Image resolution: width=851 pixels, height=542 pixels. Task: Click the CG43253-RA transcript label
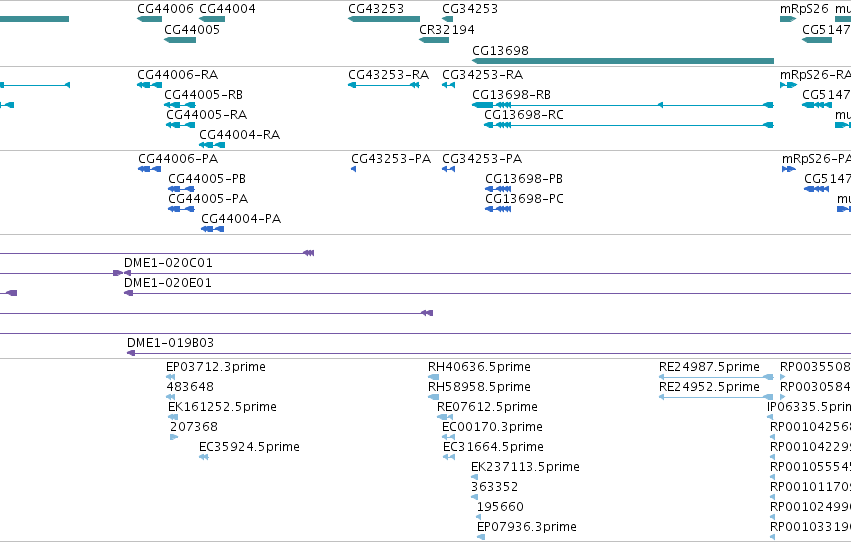(x=389, y=74)
